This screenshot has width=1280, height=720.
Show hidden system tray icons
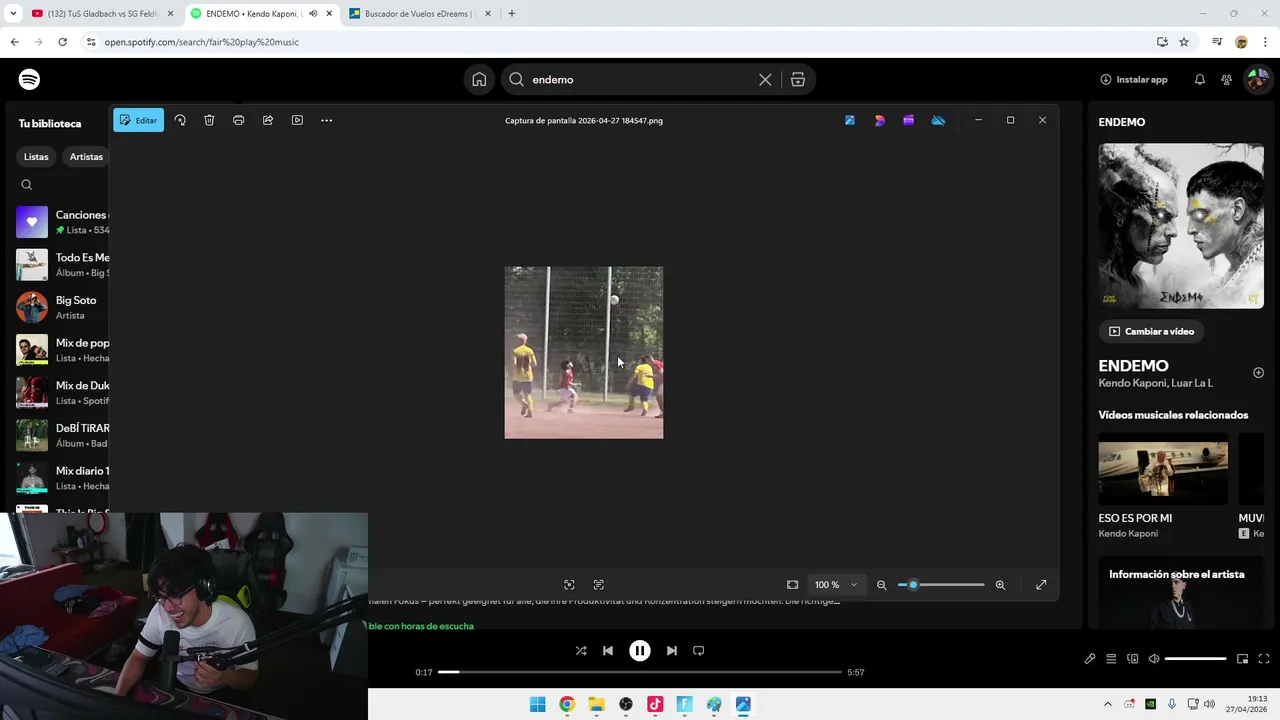(1107, 705)
